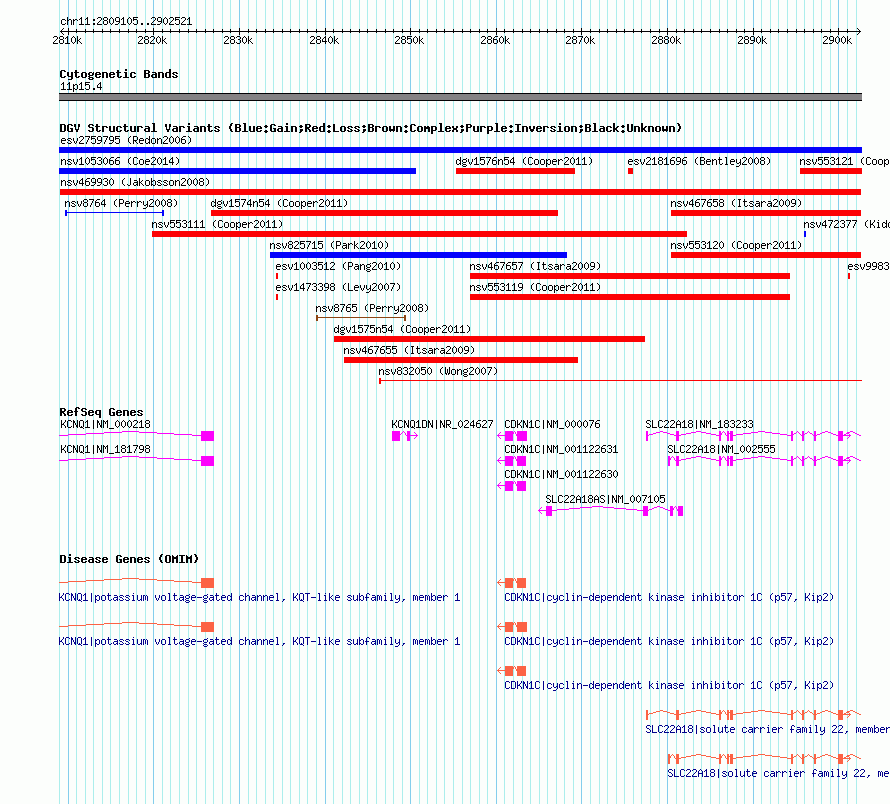The image size is (890, 804).
Task: Click the esv1003512 (Pang2010) label
Action: tap(338, 266)
